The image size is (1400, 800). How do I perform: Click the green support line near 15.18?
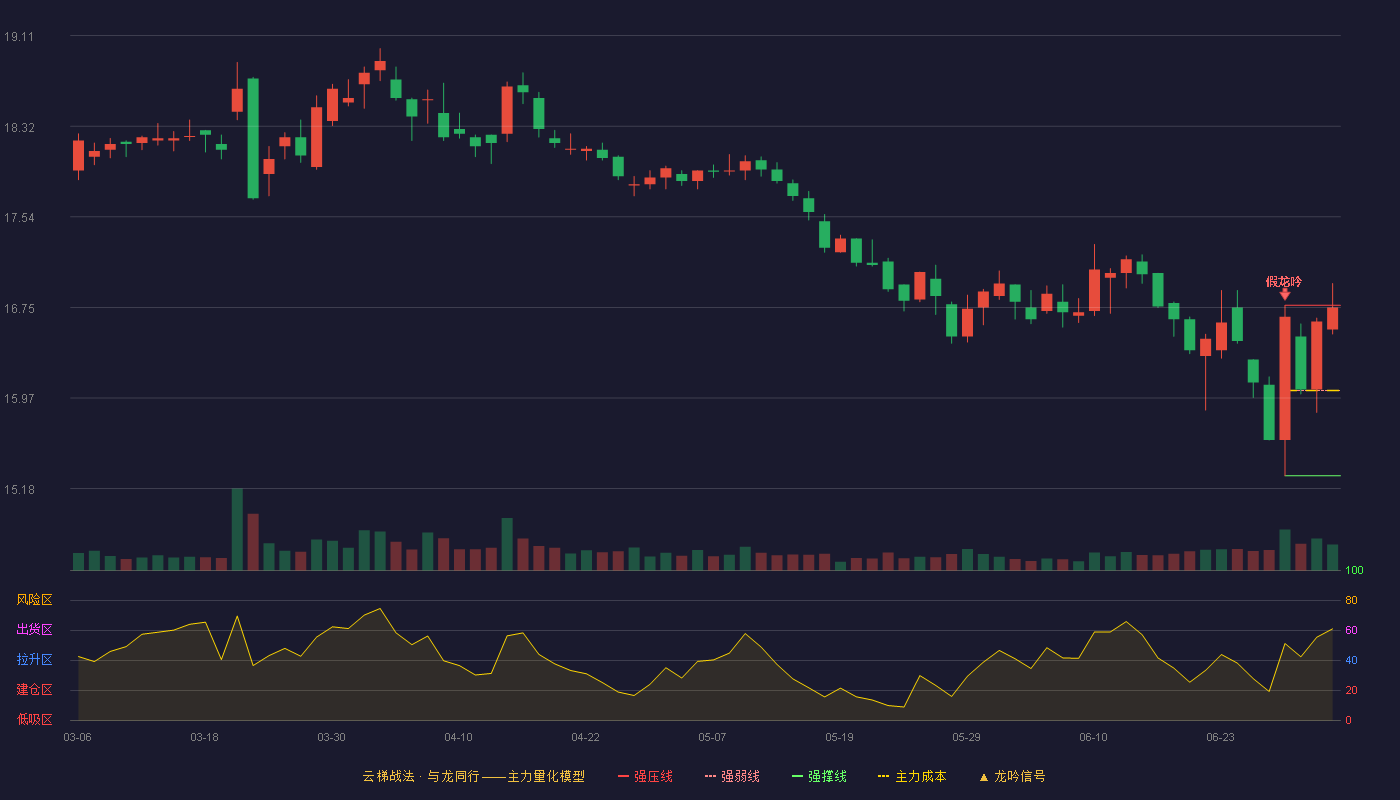tap(1312, 476)
